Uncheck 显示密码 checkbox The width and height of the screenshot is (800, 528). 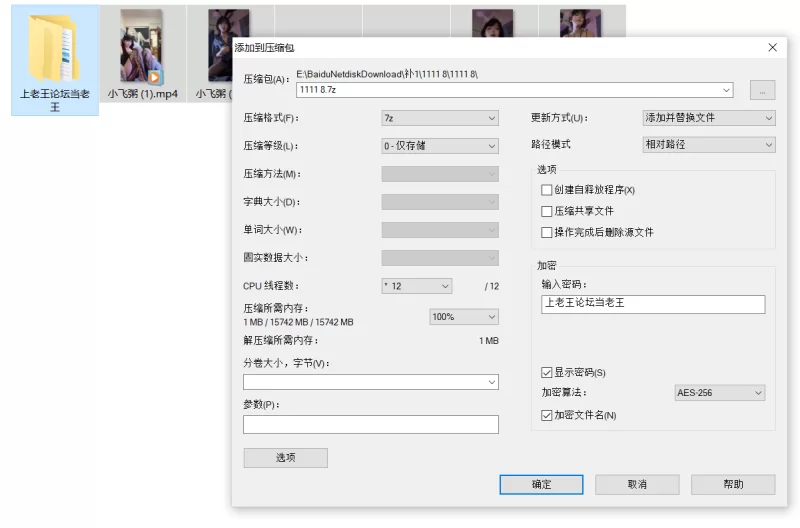tap(546, 373)
